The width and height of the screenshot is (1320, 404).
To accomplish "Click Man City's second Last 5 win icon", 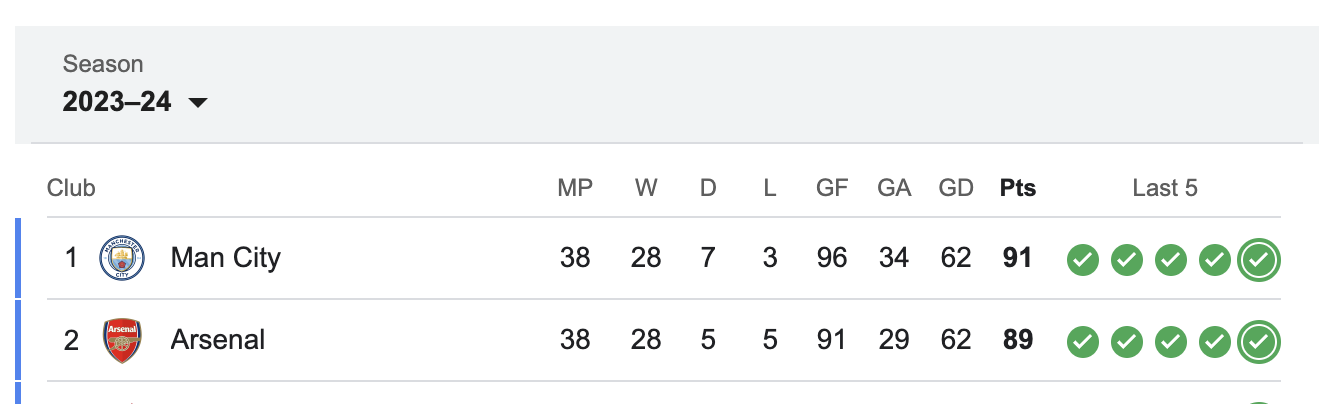I will pos(1126,260).
